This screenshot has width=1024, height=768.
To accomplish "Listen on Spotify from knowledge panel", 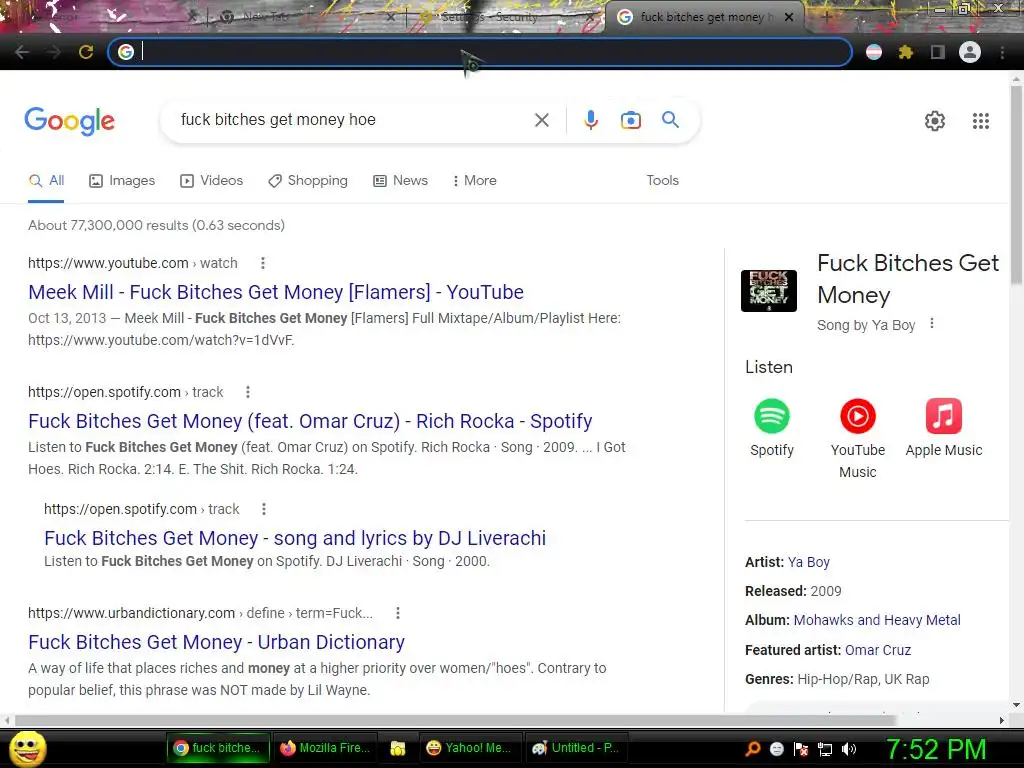I will 772,428.
